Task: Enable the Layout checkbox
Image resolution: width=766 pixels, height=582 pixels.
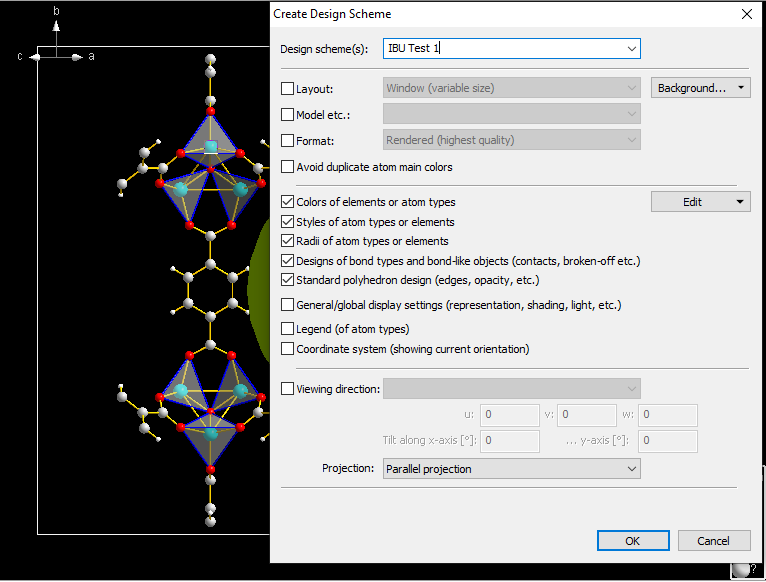Action: pos(288,89)
